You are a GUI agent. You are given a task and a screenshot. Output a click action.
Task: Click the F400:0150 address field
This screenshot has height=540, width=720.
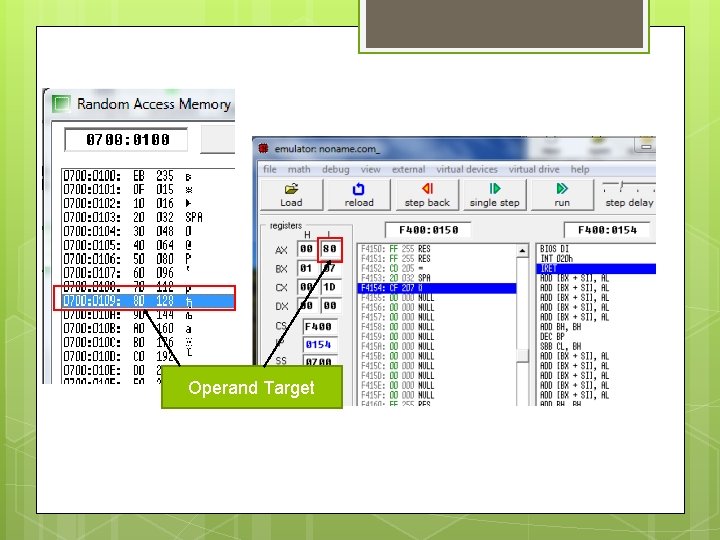[428, 230]
